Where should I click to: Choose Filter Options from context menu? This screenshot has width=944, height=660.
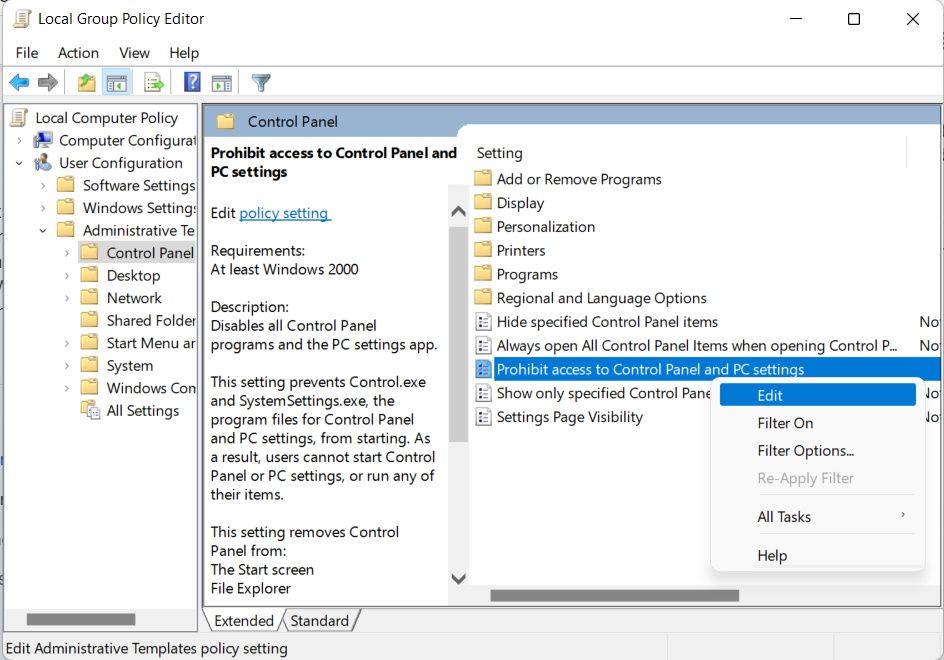click(818, 450)
